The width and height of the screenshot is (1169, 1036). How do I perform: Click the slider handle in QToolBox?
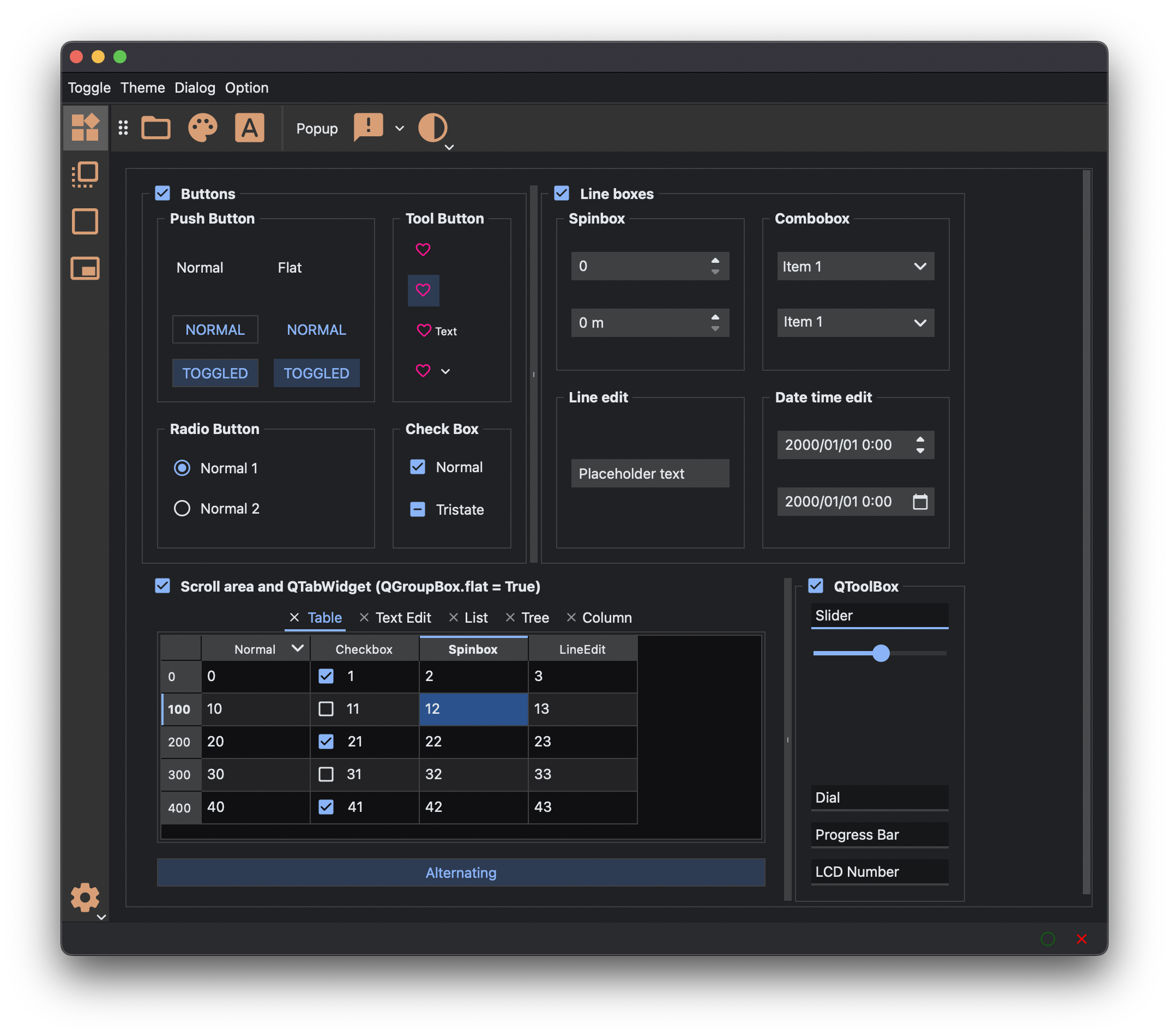point(881,653)
